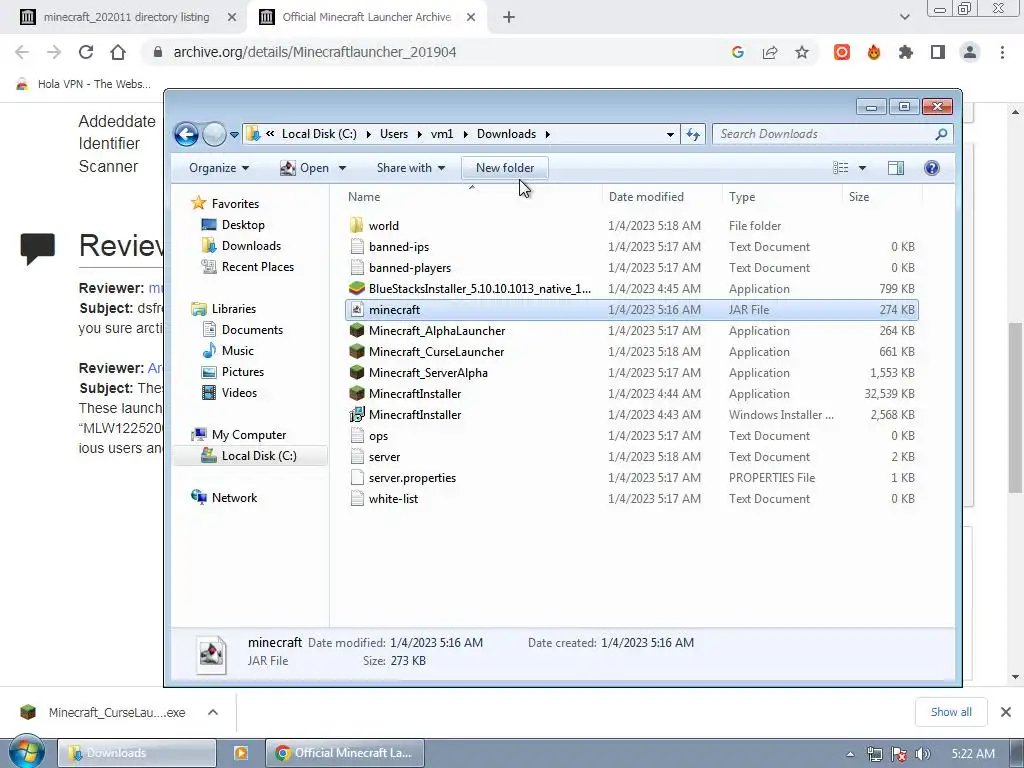Viewport: 1024px width, 768px height.
Task: Switch to minecraft_202011 directory listing tab
Action: pos(126,17)
